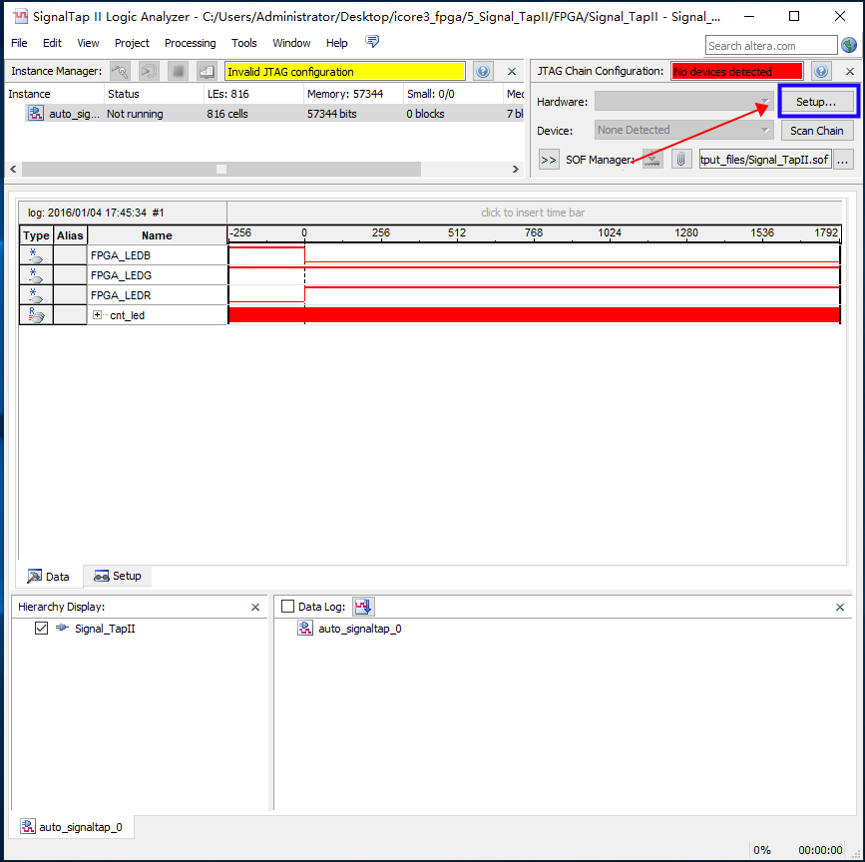This screenshot has width=865, height=862.
Task: Click the Search altera.com input field
Action: pos(771,45)
